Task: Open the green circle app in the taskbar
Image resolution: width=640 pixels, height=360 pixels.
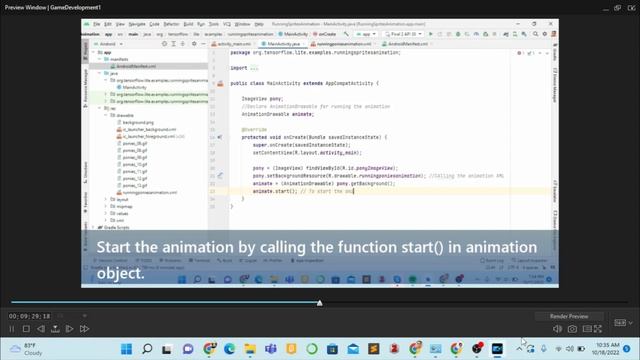Action: [312, 349]
